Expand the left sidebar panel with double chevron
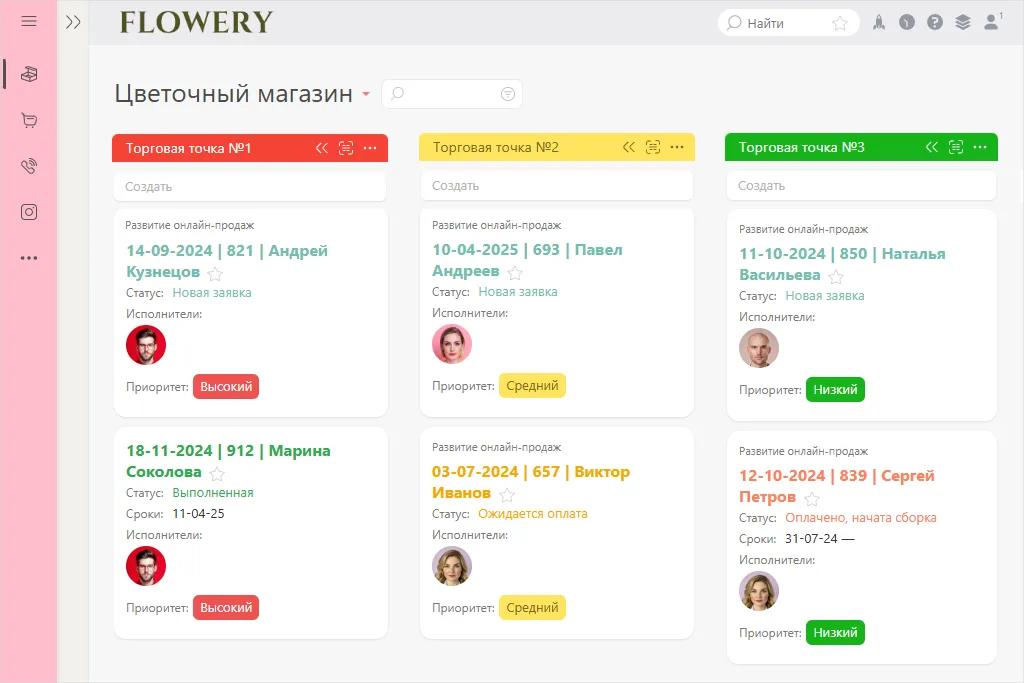This screenshot has height=683, width=1024. pos(73,22)
